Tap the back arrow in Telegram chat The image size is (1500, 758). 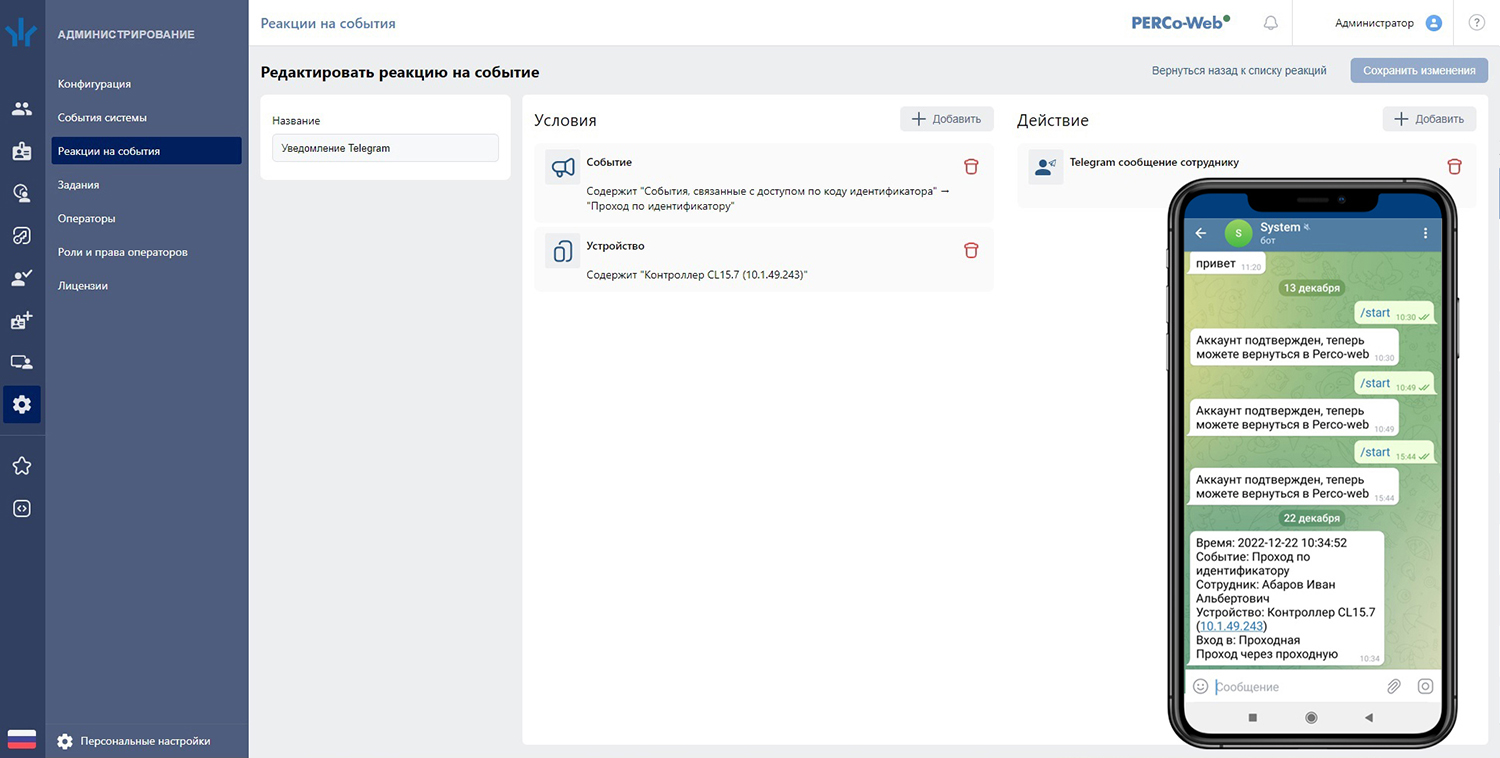pos(1201,233)
